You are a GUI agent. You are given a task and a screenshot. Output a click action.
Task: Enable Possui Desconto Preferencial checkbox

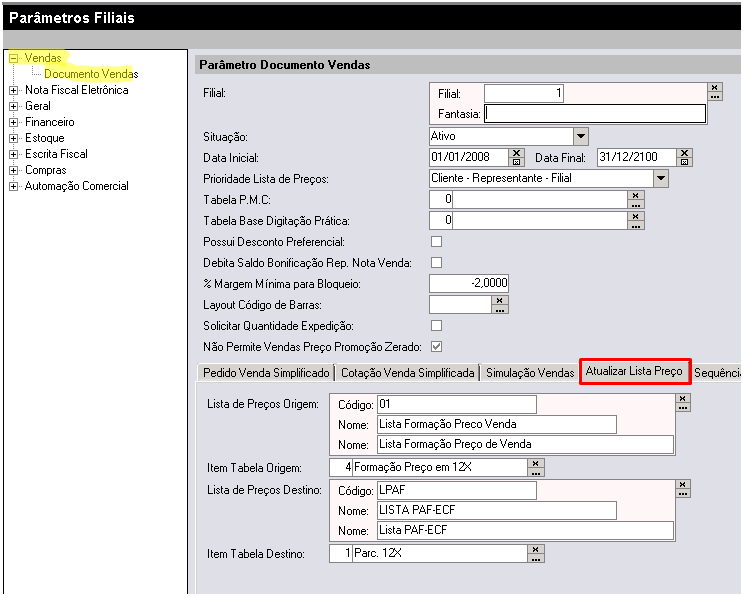(x=436, y=242)
